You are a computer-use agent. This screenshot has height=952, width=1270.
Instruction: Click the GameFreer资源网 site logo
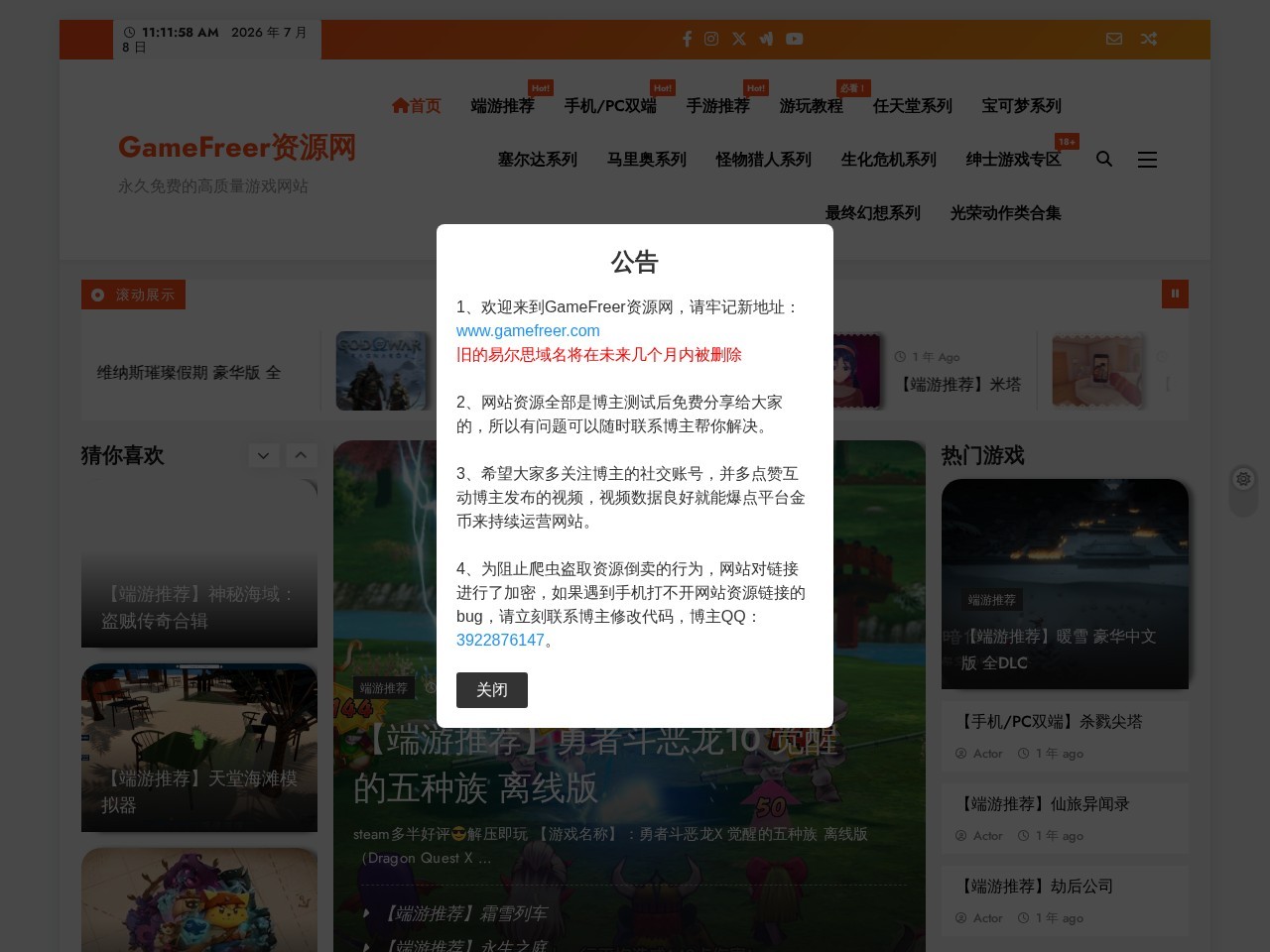pyautogui.click(x=237, y=147)
